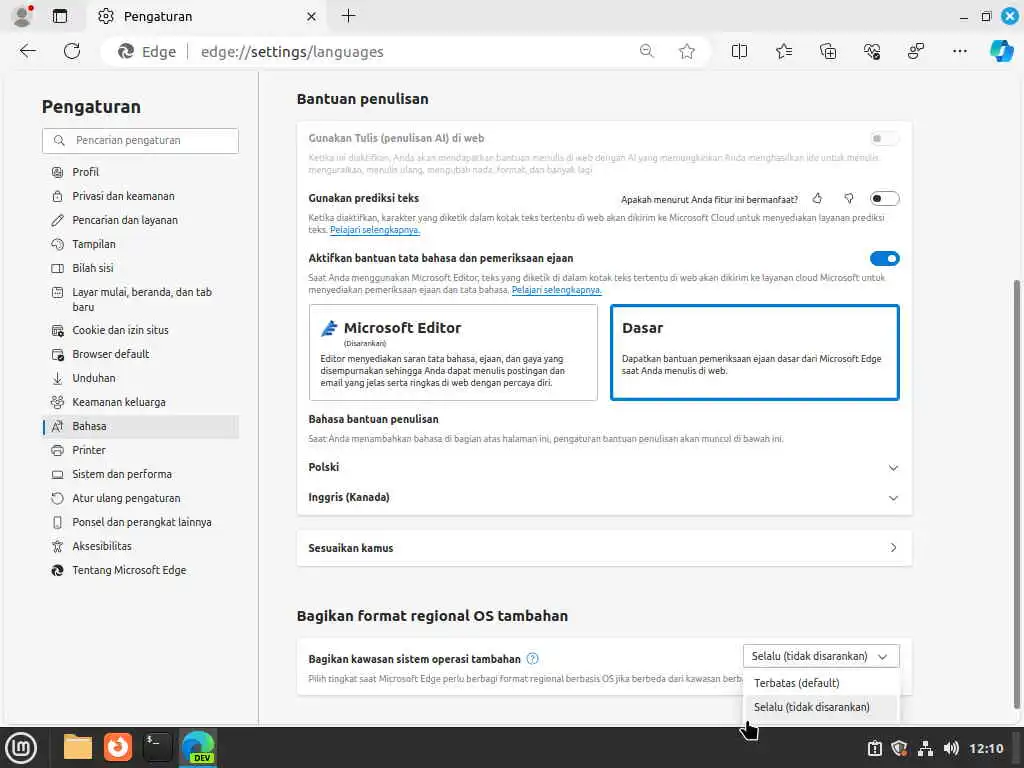Focus the Pencarian pengaturan search box
The height and width of the screenshot is (768, 1024).
140,140
